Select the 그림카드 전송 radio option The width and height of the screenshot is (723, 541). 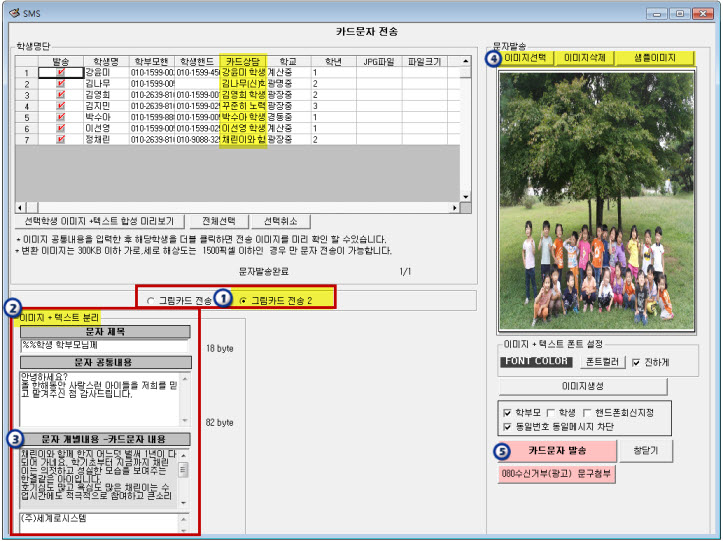(x=151, y=301)
